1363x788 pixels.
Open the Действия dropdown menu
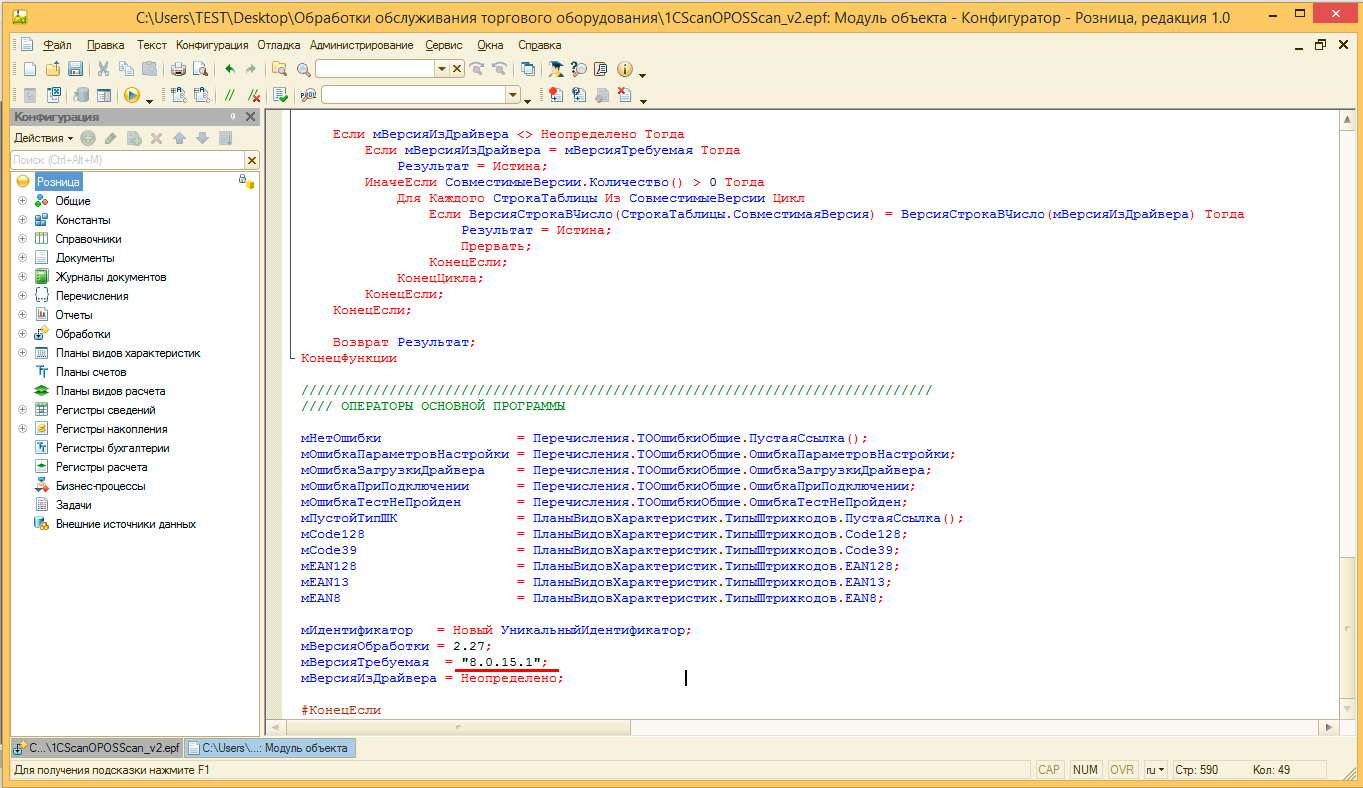point(43,138)
